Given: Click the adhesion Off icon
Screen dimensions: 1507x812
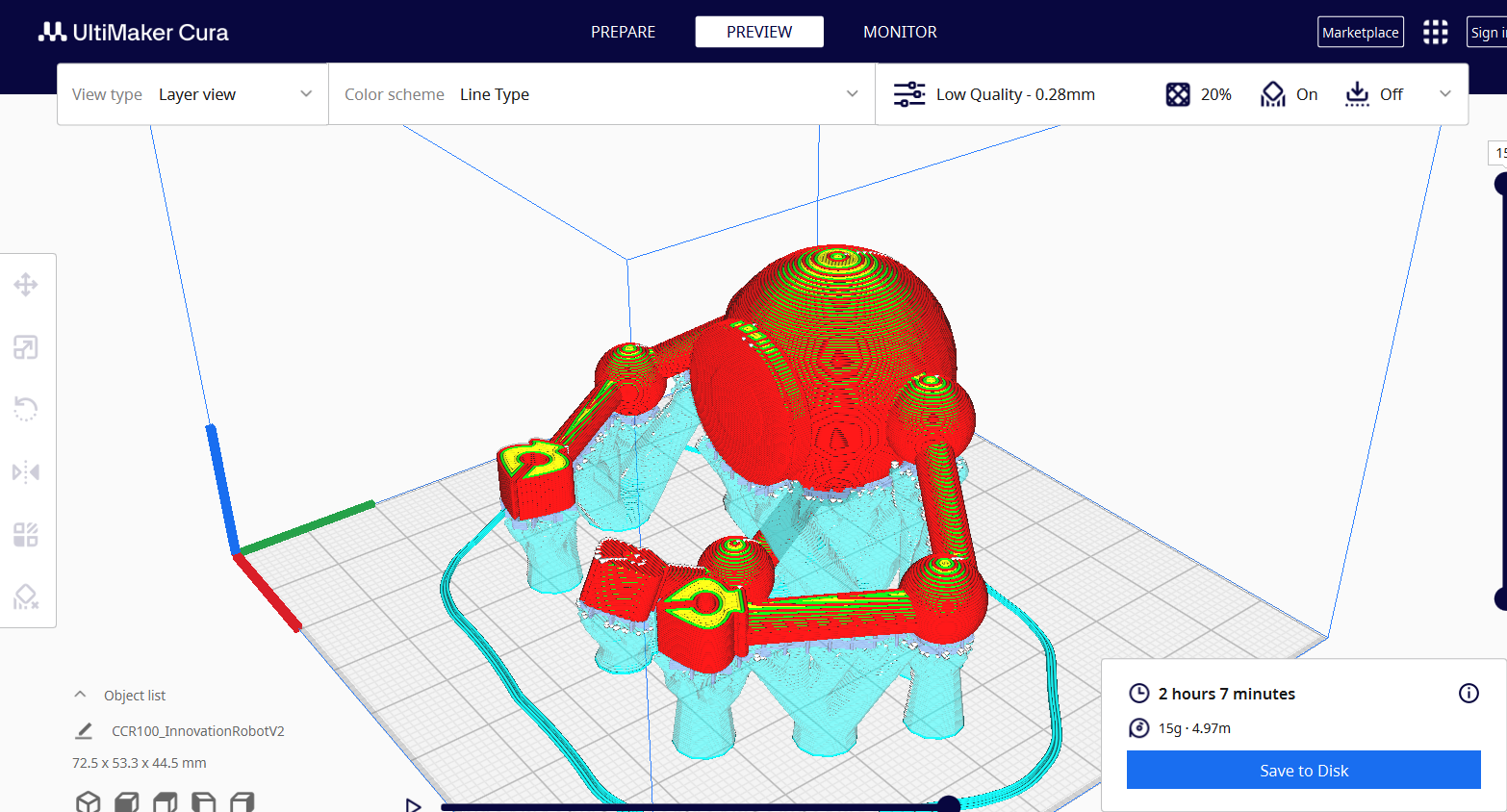Looking at the screenshot, I should click(1357, 94).
